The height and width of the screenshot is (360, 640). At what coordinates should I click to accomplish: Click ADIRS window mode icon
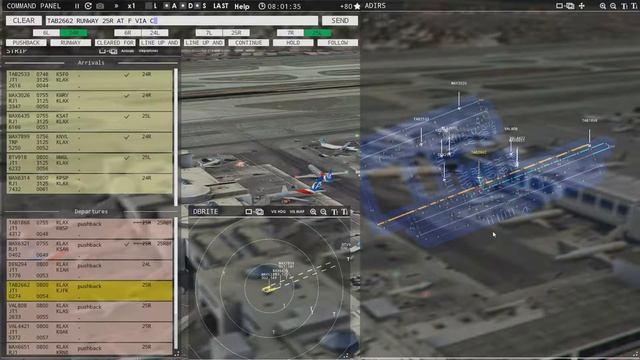559,6
